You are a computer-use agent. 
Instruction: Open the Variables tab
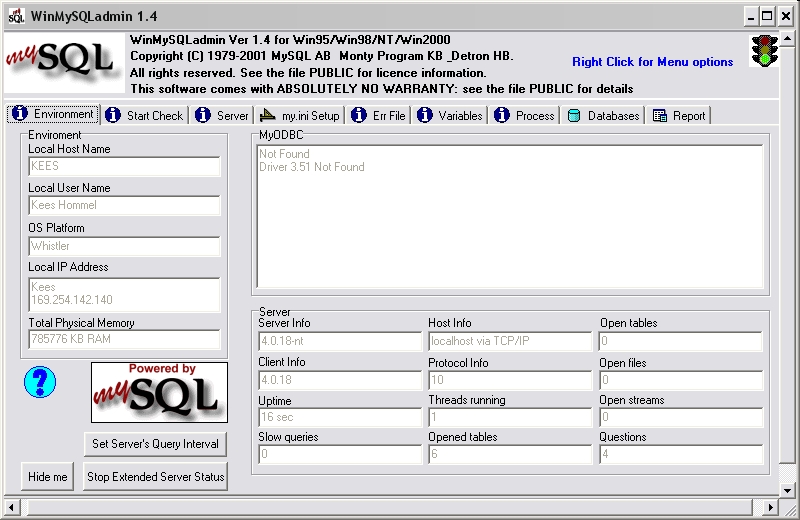click(x=450, y=115)
